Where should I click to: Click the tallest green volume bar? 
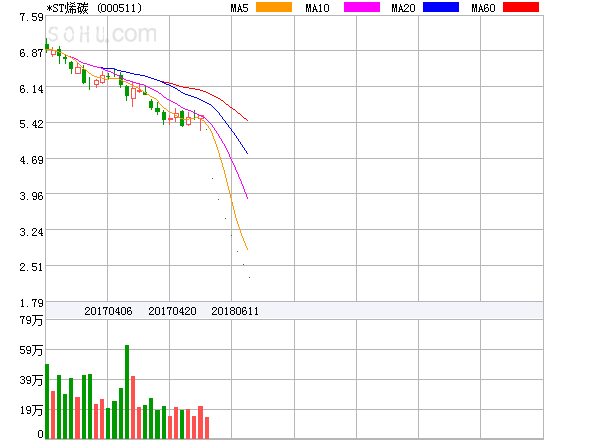(127, 391)
